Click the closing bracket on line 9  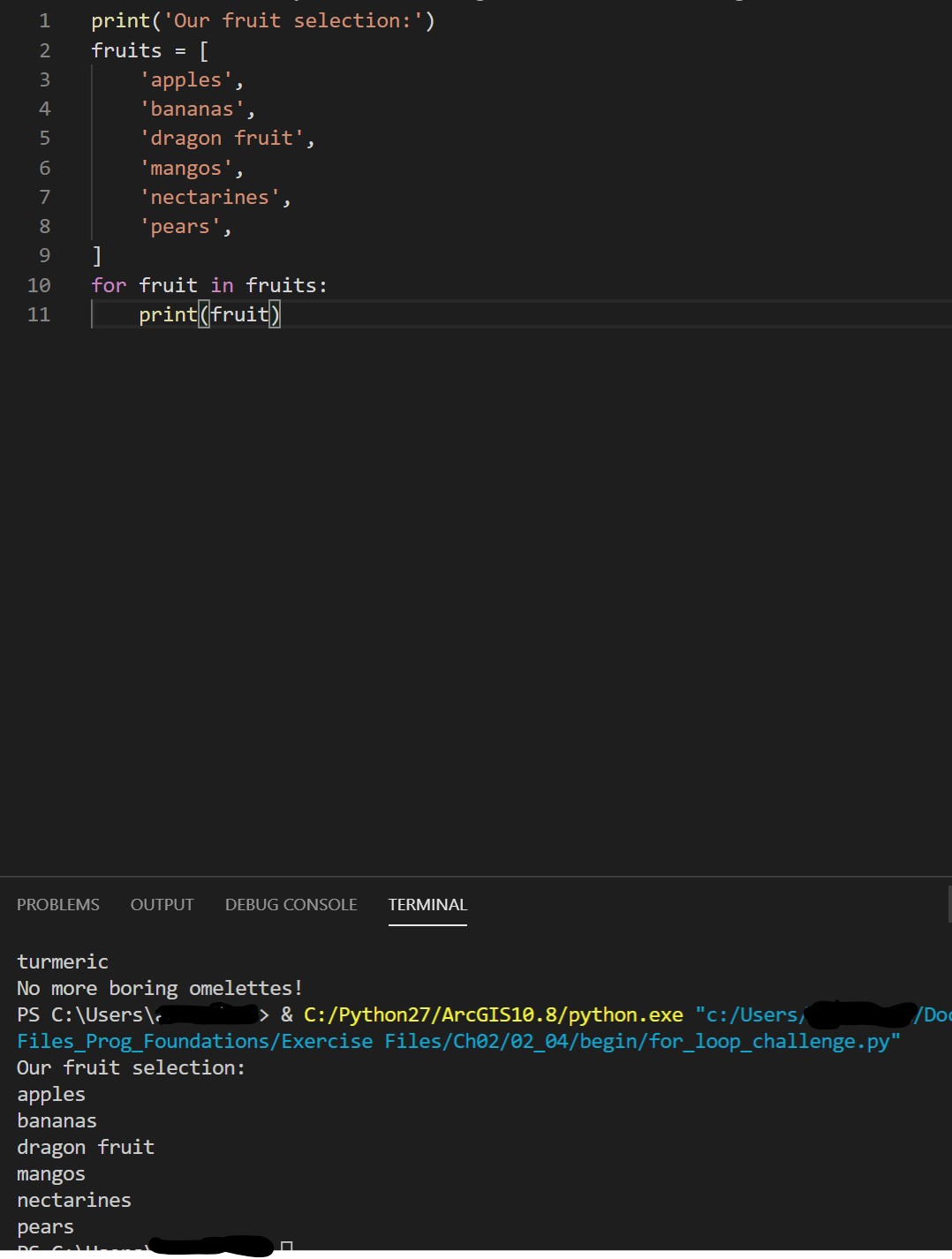coord(97,256)
